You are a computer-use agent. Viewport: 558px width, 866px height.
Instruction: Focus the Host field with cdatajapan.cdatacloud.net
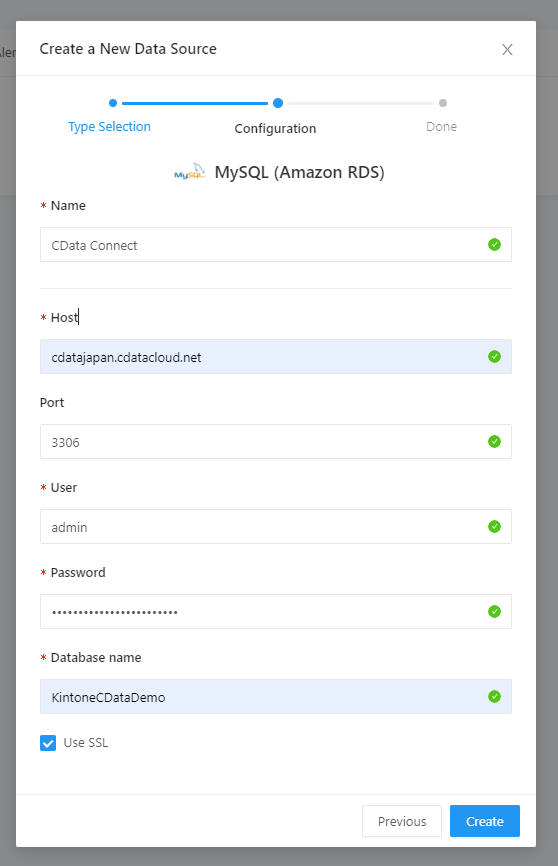pyautogui.click(x=276, y=357)
